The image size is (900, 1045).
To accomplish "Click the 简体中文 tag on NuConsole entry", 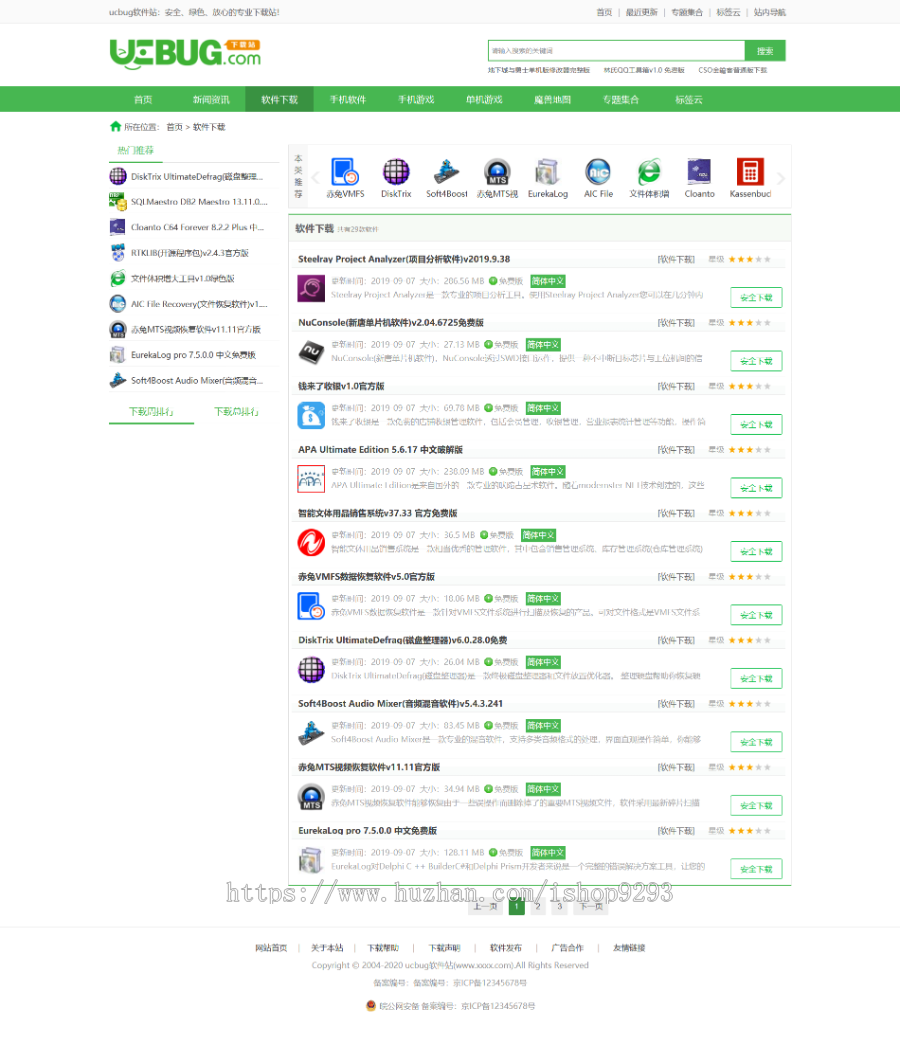I will click(543, 345).
